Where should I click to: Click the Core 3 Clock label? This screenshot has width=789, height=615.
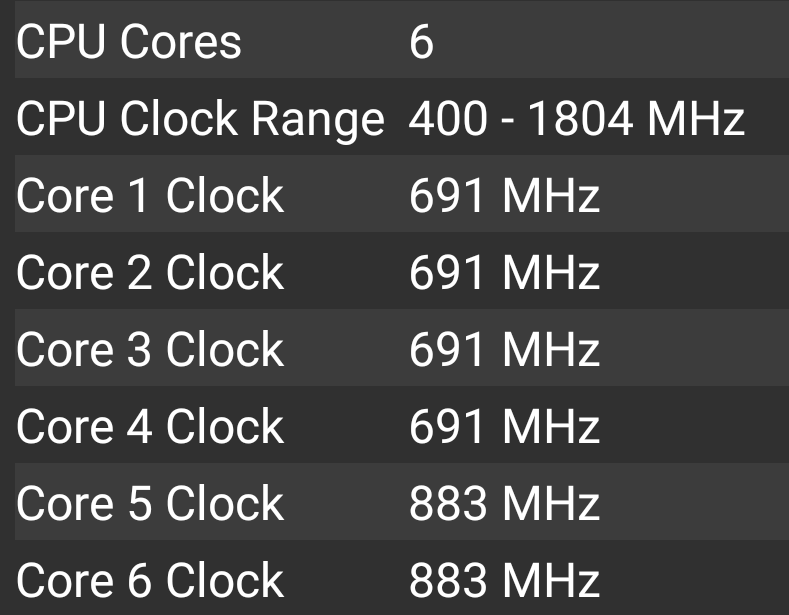150,350
